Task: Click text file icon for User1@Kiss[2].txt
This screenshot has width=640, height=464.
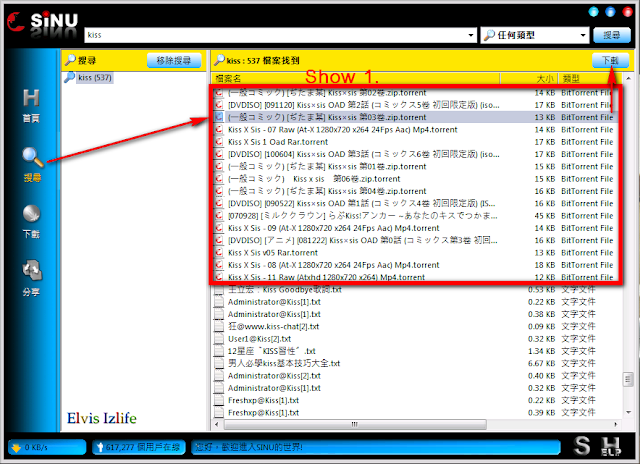Action: click(219, 339)
